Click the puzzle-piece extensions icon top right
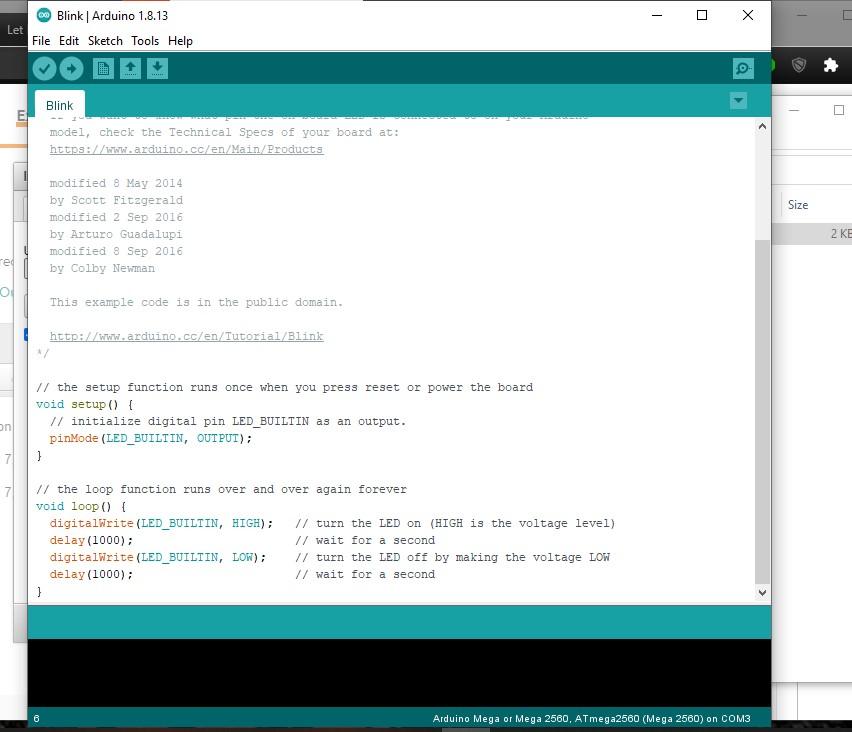Image resolution: width=852 pixels, height=732 pixels. [x=831, y=64]
